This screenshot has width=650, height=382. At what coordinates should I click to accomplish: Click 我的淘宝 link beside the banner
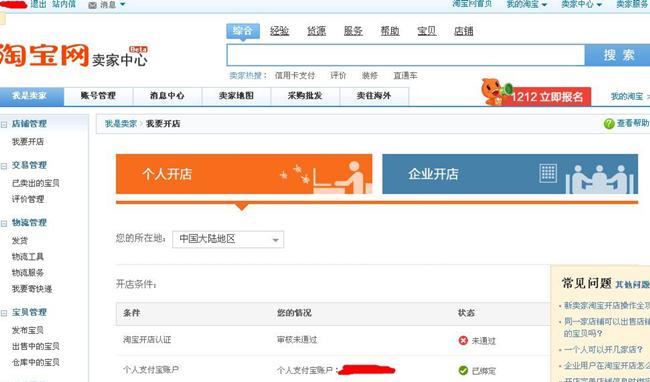pyautogui.click(x=627, y=97)
